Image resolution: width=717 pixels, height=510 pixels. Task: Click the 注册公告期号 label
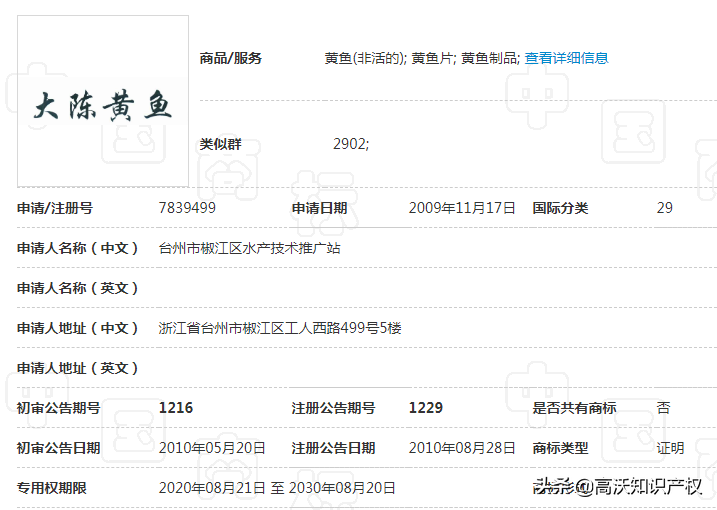pyautogui.click(x=333, y=408)
